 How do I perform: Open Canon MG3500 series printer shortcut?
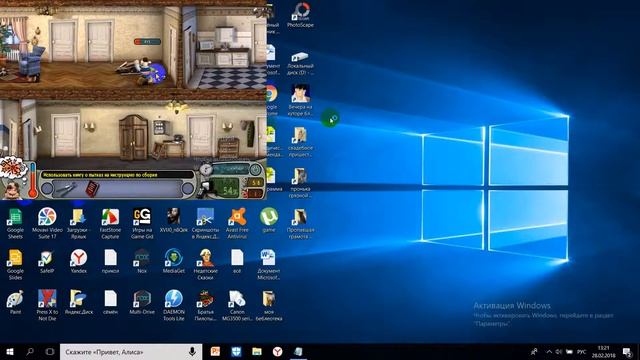point(237,305)
